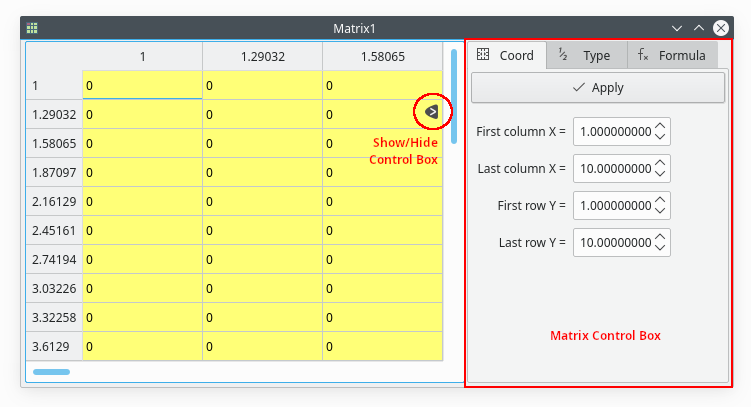Viewport: 751px width, 407px height.
Task: Decrease Last column X with down arrow
Action: [660, 174]
